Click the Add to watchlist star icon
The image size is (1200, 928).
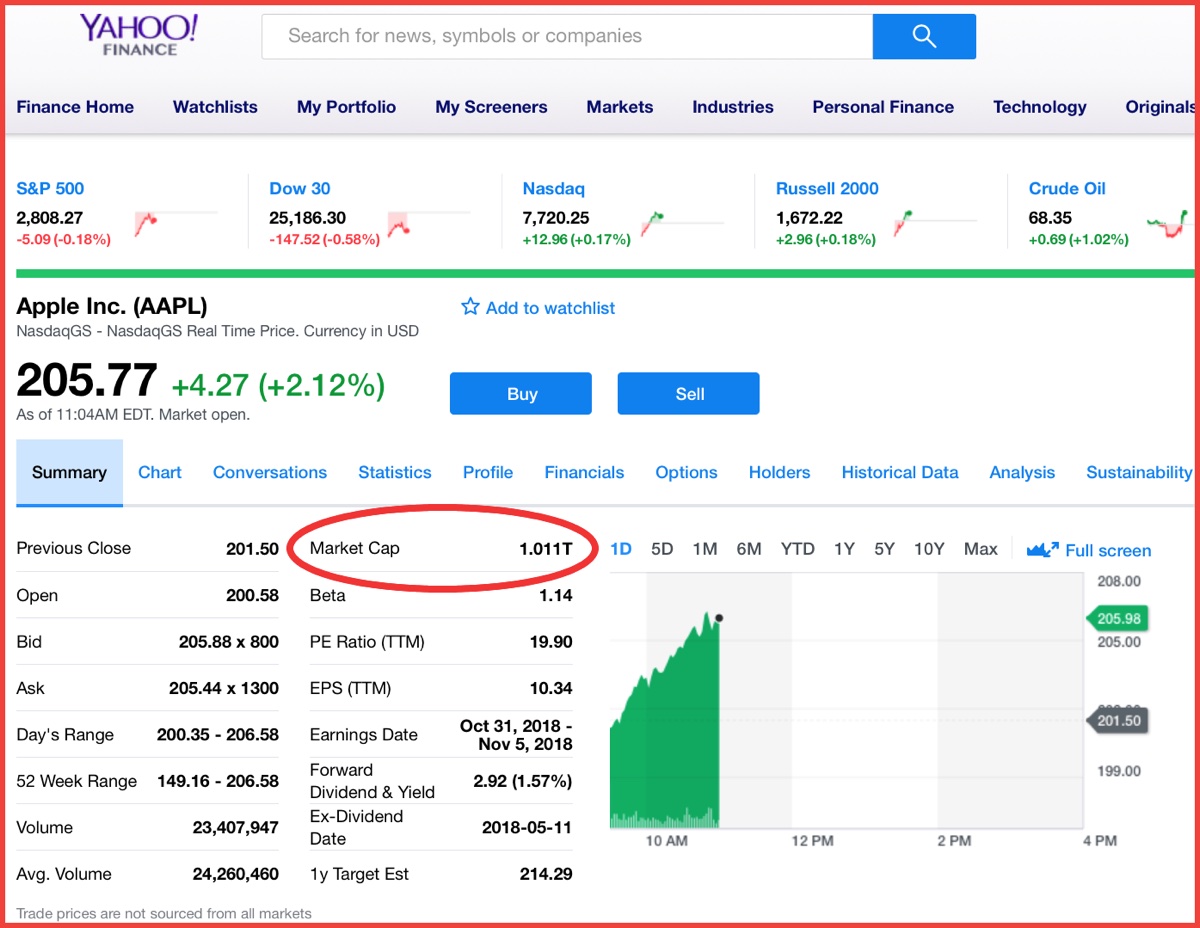470,307
